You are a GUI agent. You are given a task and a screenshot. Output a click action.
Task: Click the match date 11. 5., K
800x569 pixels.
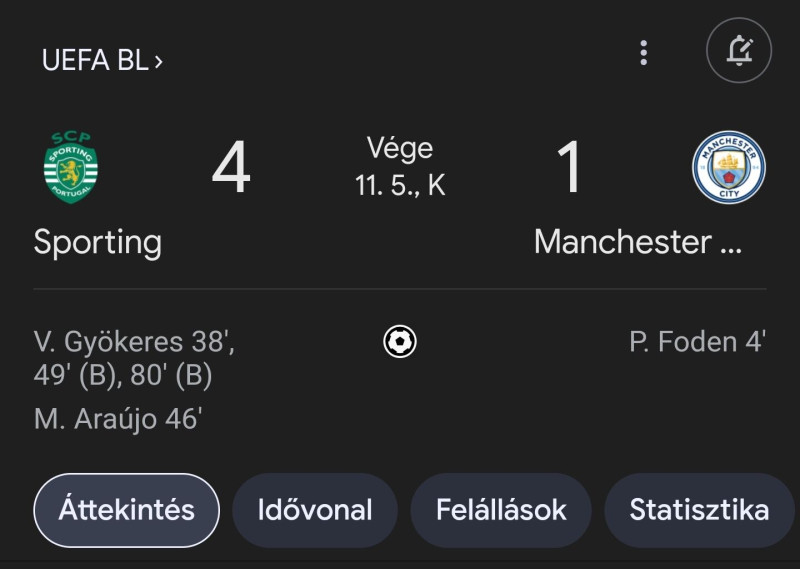click(400, 185)
